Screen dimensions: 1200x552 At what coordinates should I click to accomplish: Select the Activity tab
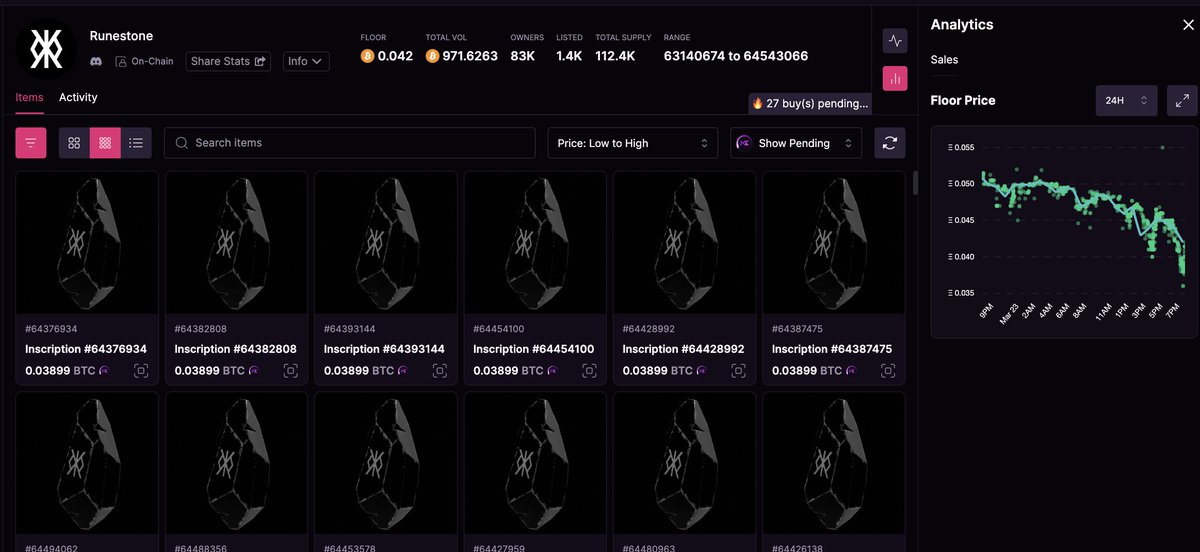[78, 97]
